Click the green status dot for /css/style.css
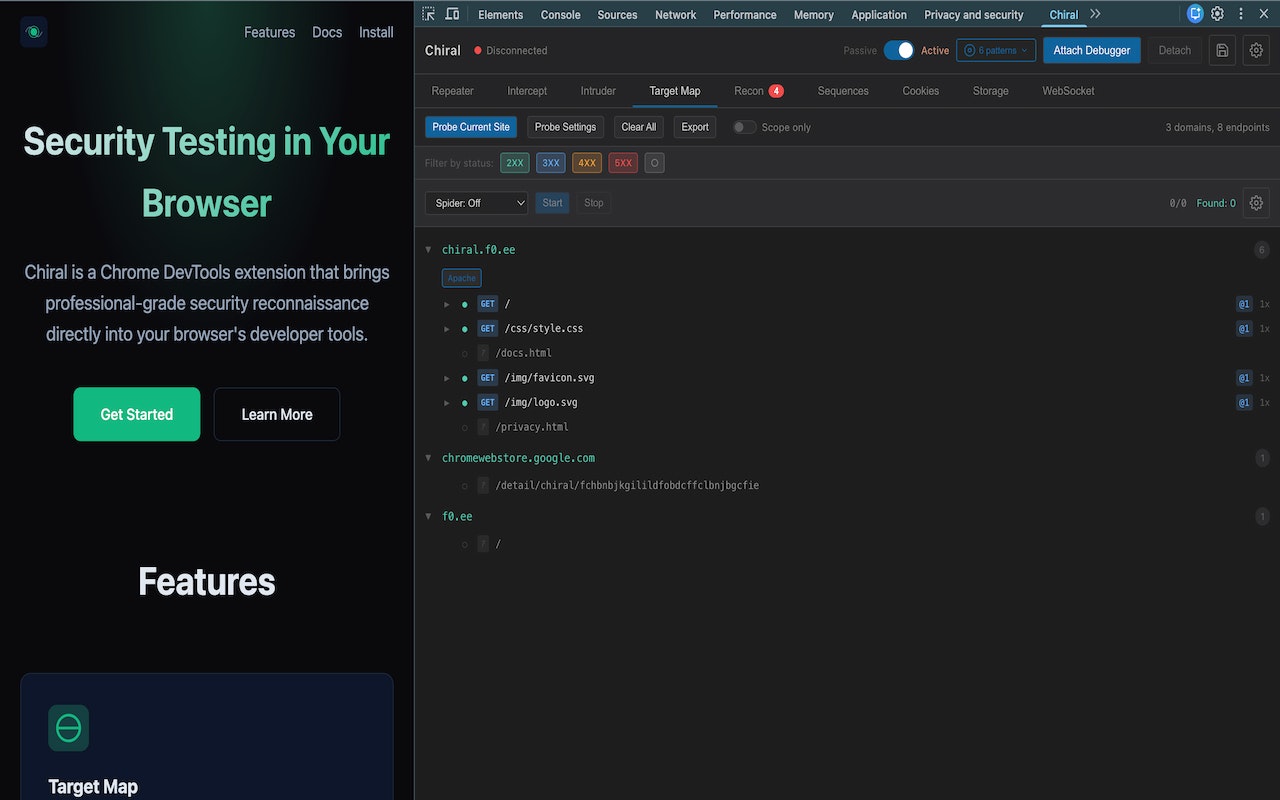 pyautogui.click(x=465, y=328)
